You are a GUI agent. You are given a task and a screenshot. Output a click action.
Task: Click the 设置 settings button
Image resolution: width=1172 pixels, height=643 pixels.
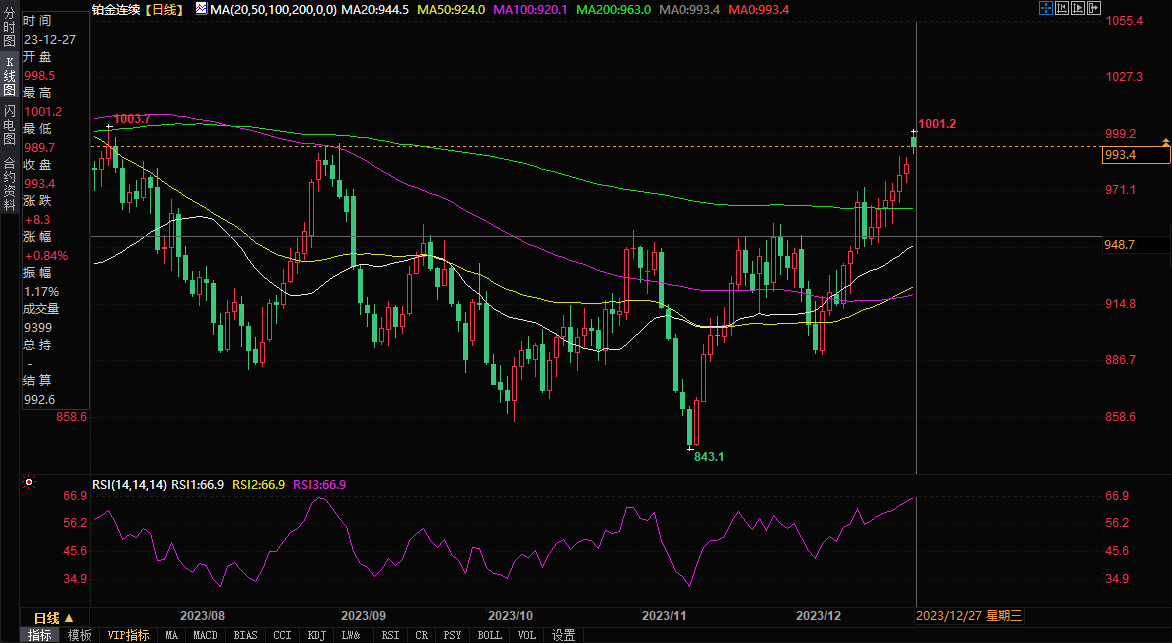563,635
